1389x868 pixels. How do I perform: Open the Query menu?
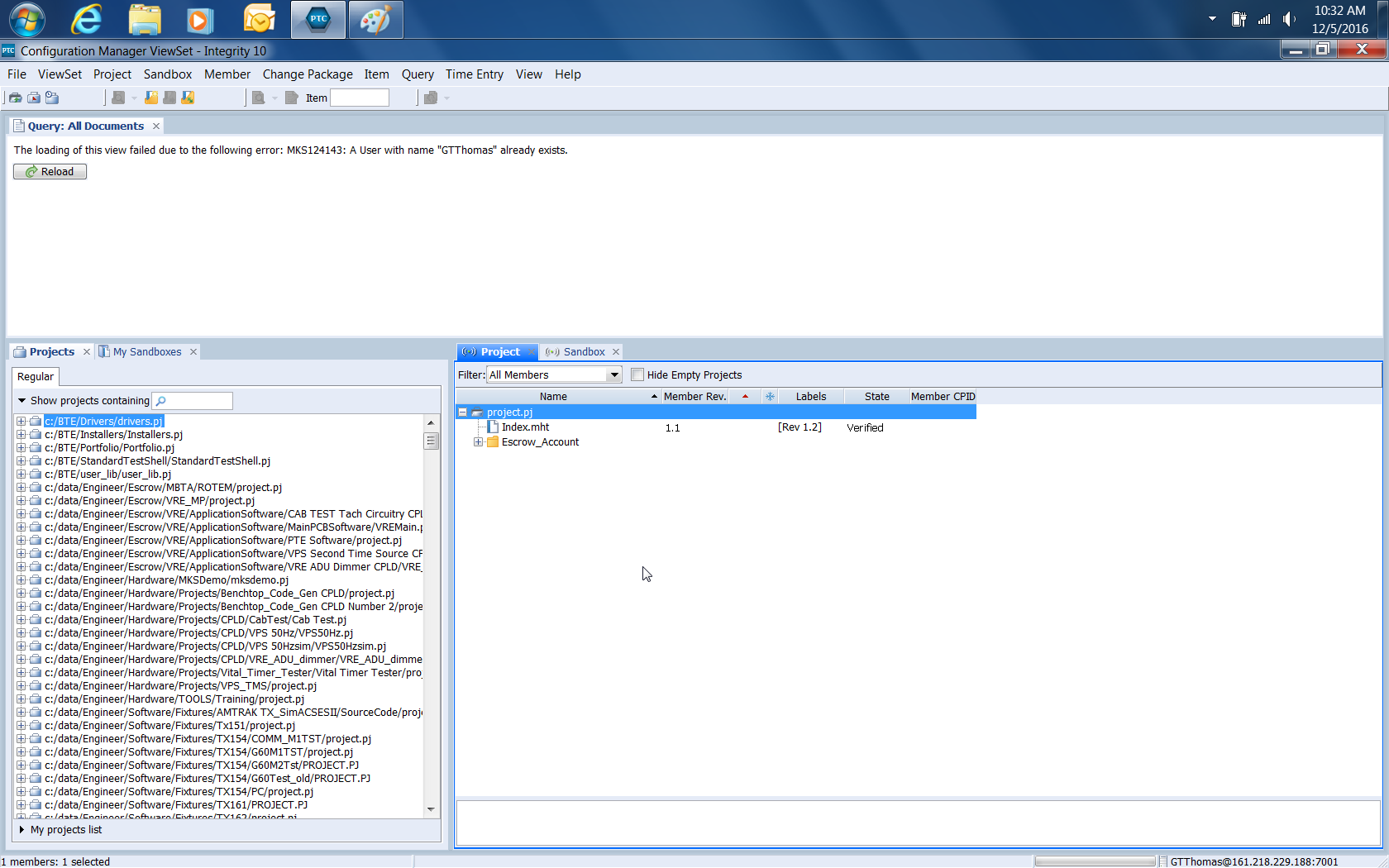coord(418,74)
